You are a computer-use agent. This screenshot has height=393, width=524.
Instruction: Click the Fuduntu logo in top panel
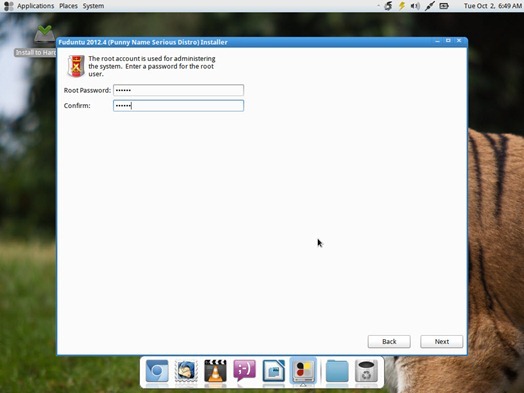click(8, 6)
